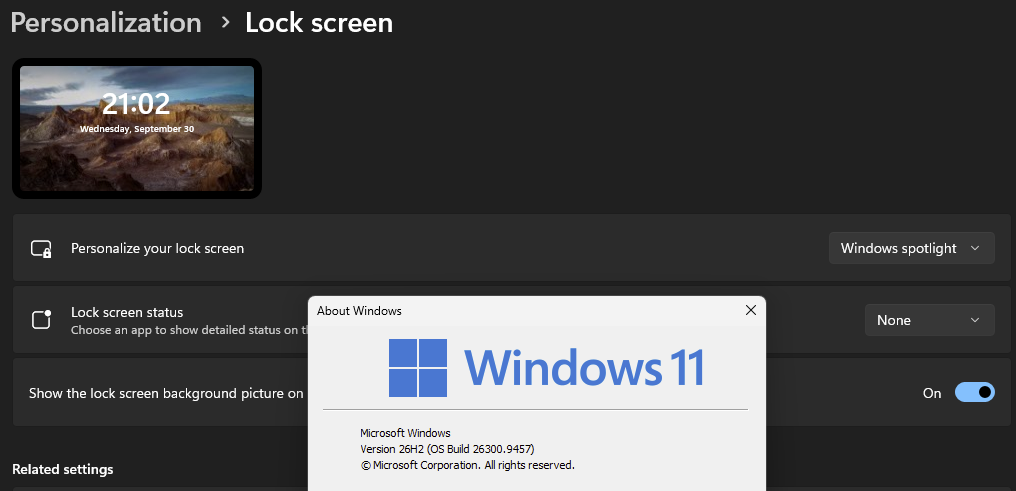The width and height of the screenshot is (1016, 491).
Task: Click Personalize your lock screen label
Action: click(157, 248)
